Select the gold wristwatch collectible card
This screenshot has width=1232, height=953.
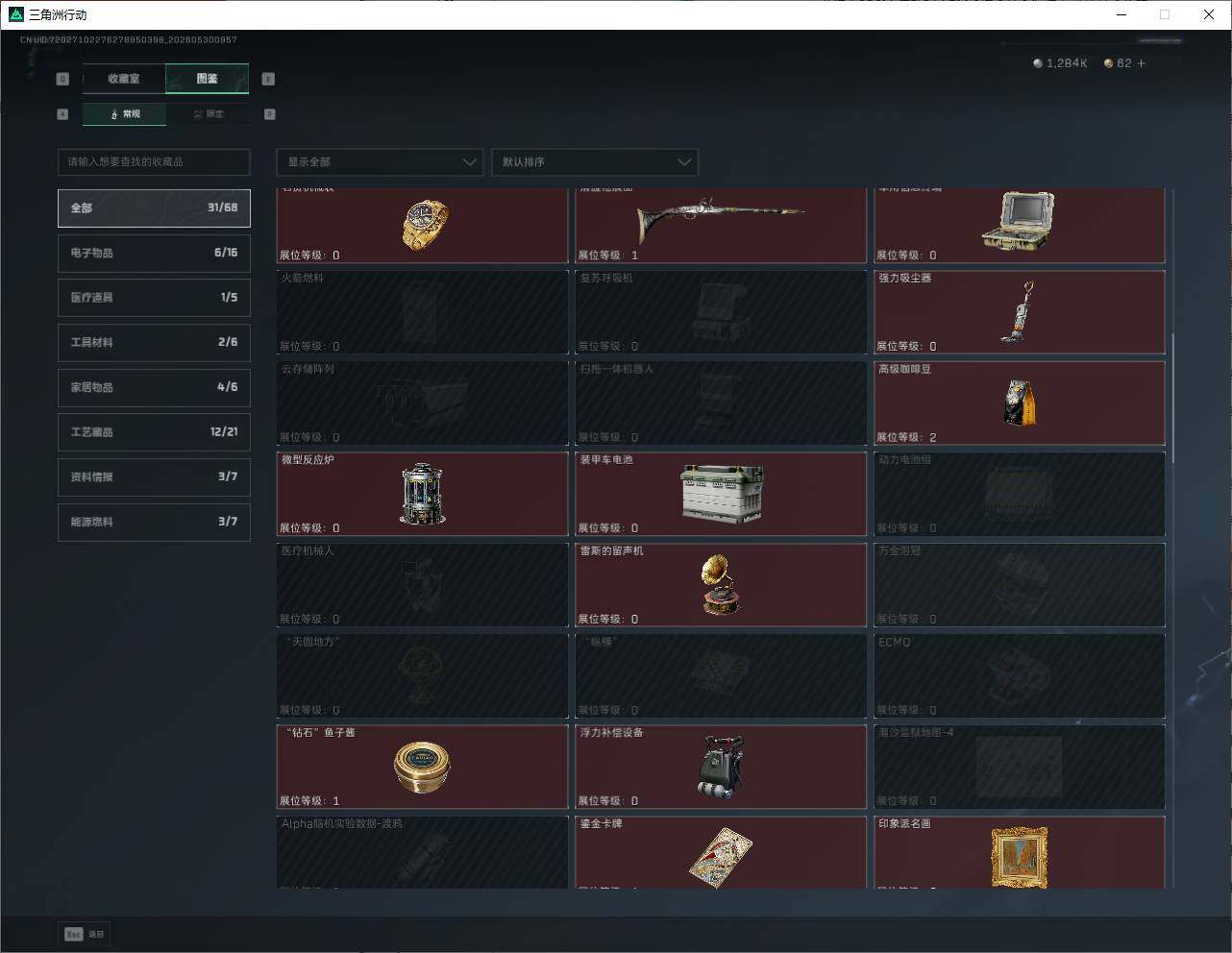422,226
